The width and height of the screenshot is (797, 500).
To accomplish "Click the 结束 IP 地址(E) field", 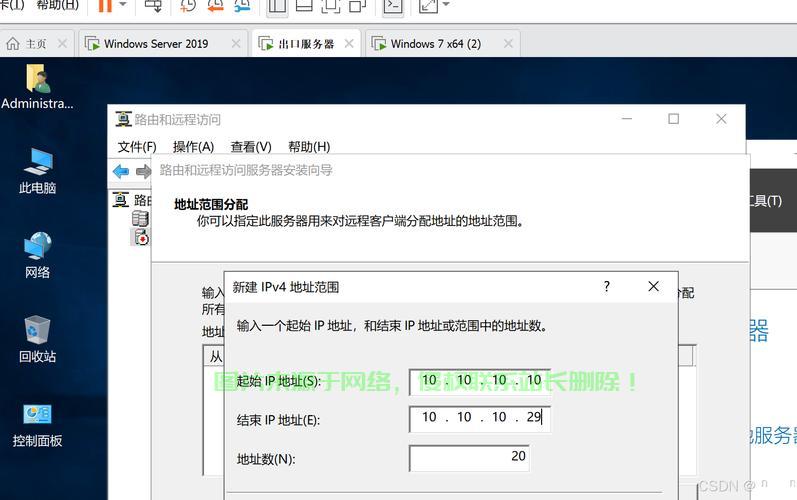I will click(480, 419).
